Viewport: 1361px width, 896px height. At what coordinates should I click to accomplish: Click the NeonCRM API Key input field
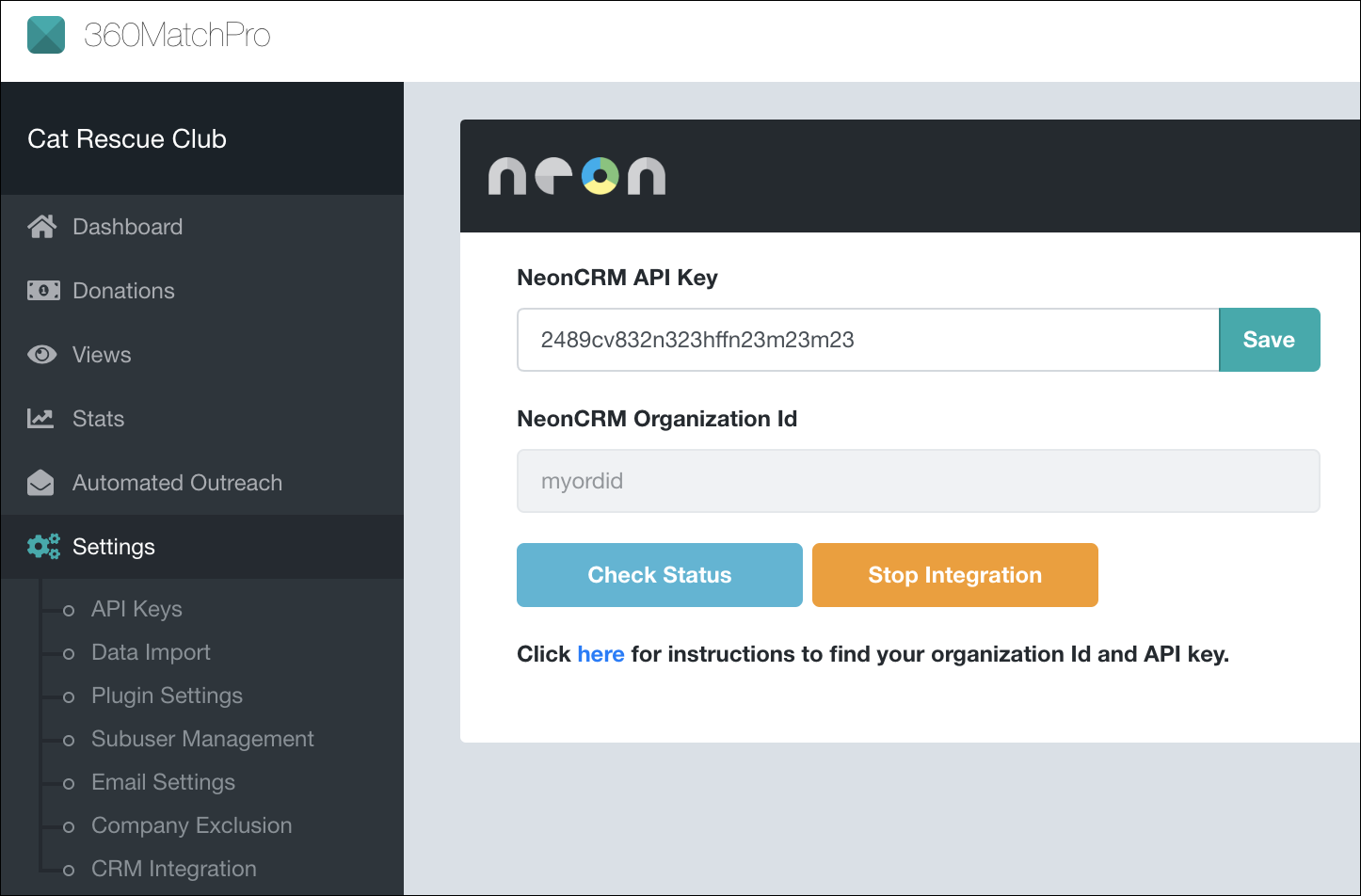pos(868,340)
